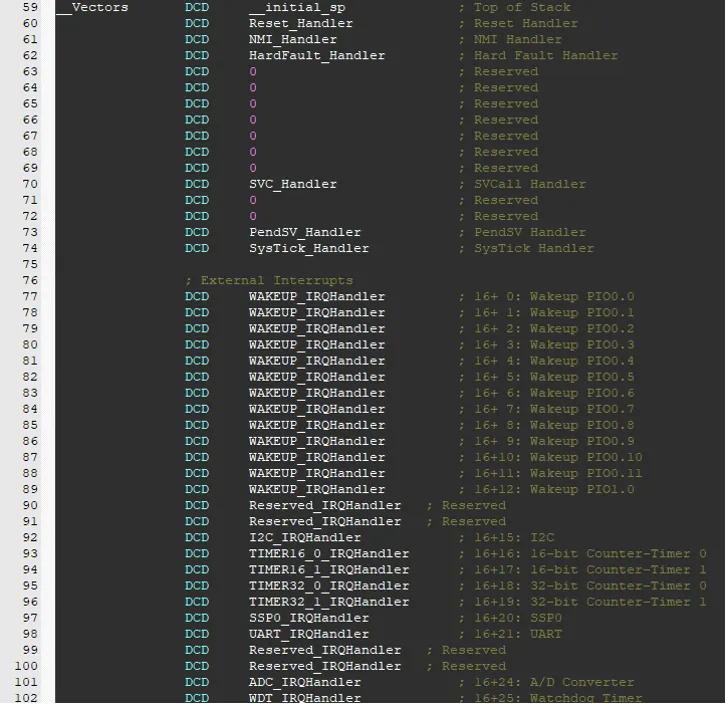Click line number 90 in the gutter
Screen dimensions: 726x704
29,505
